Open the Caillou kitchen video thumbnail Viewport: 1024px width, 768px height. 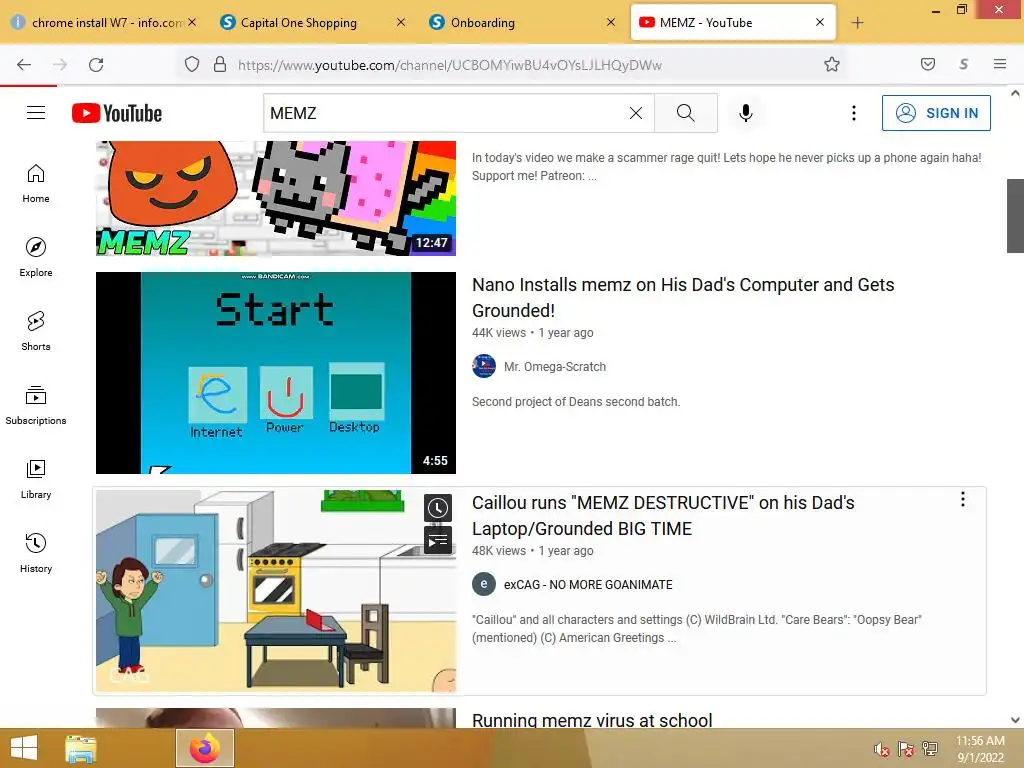point(276,591)
